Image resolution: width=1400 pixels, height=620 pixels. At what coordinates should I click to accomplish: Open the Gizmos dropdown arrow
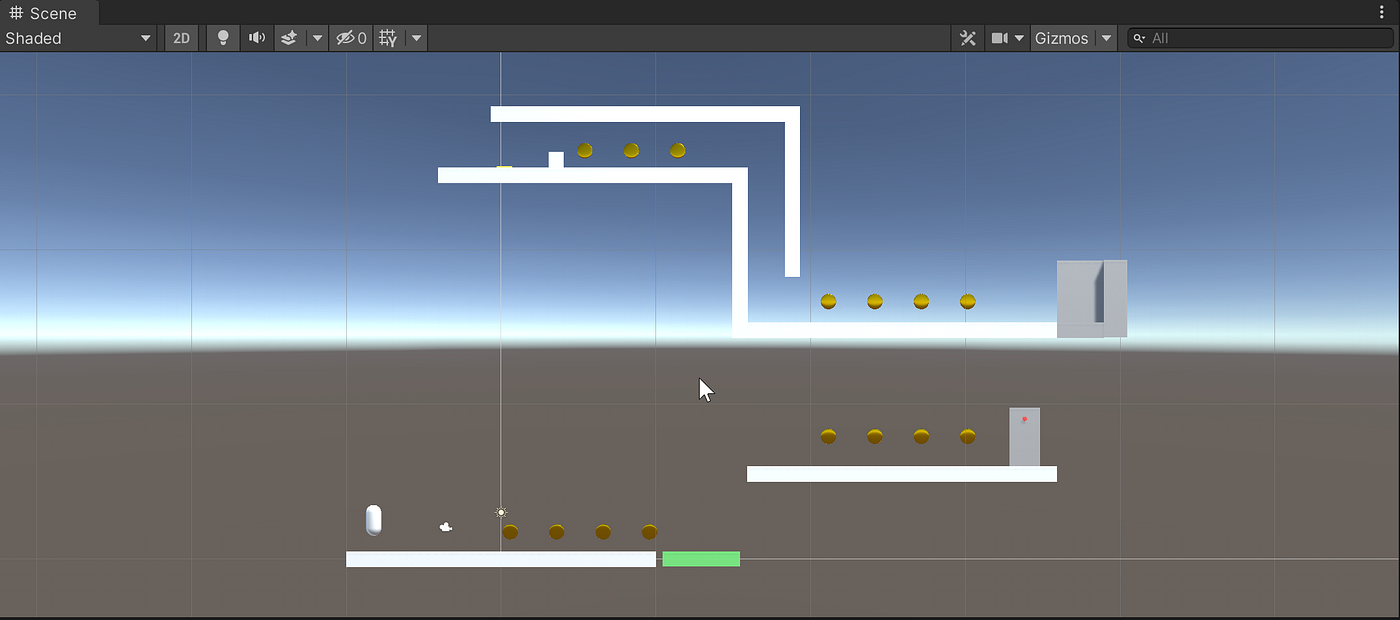[1105, 38]
